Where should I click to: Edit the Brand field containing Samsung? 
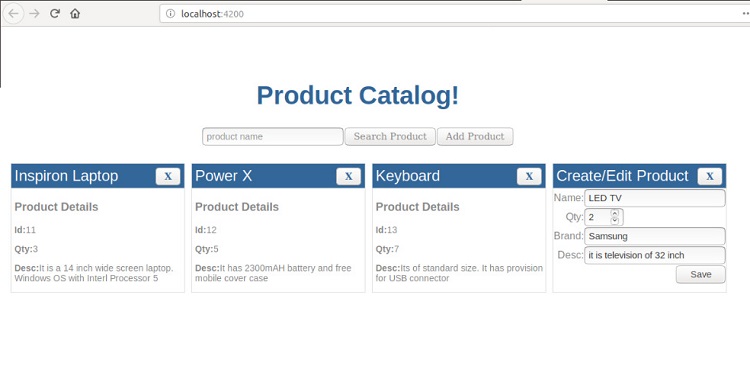[655, 236]
